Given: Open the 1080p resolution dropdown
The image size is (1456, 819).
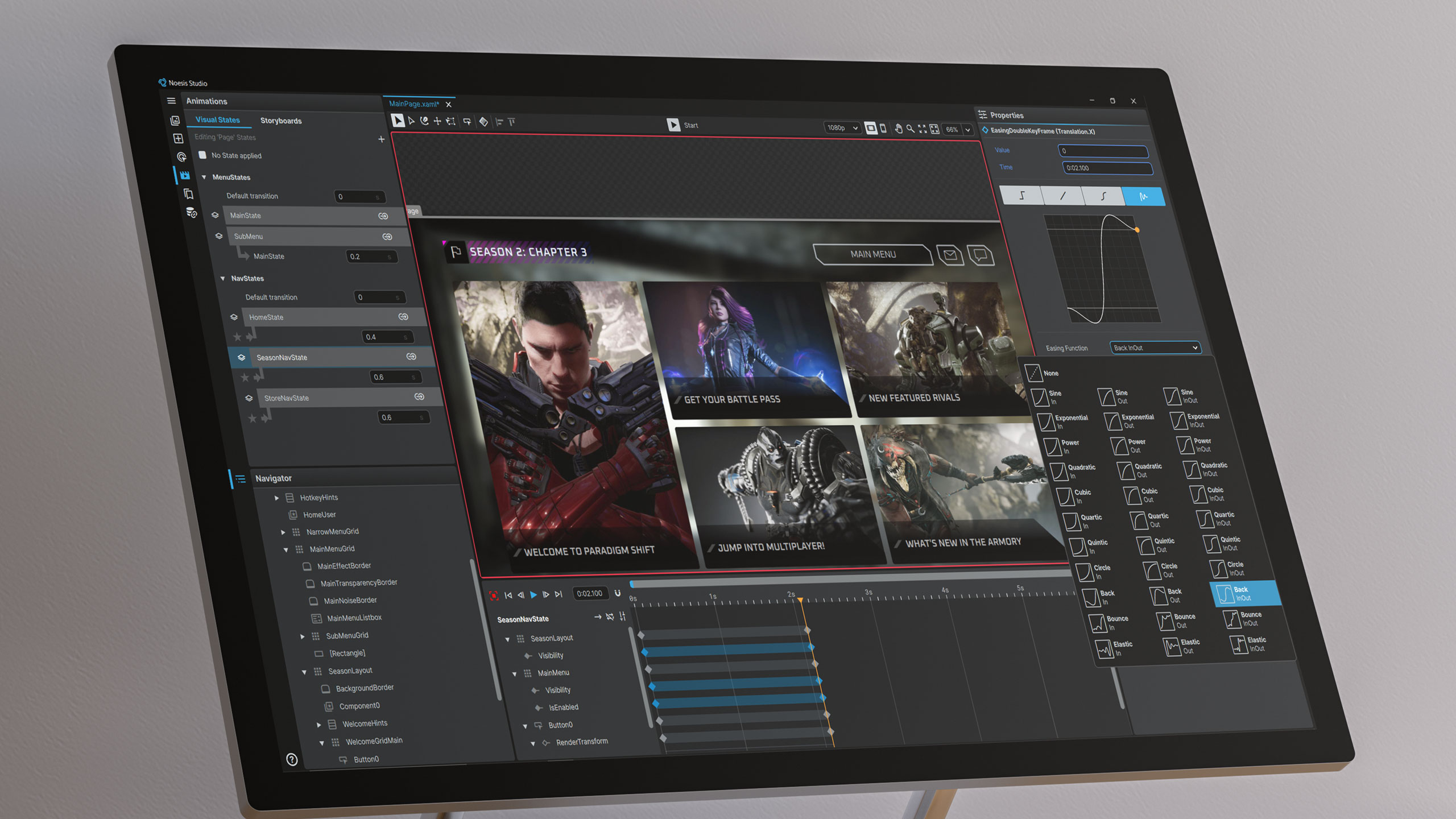Looking at the screenshot, I should click(x=842, y=128).
